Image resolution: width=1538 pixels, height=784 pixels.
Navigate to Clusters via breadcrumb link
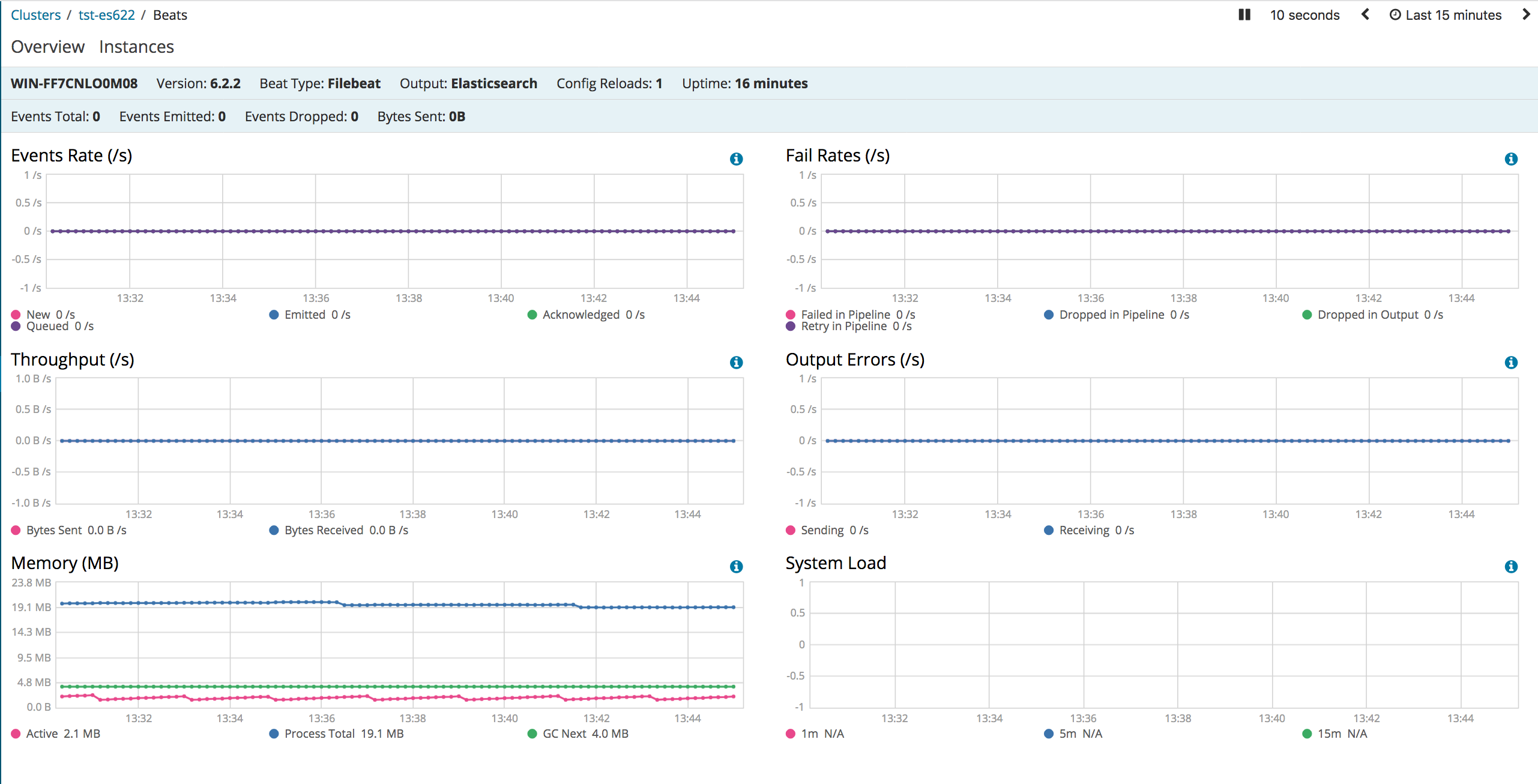(x=35, y=14)
